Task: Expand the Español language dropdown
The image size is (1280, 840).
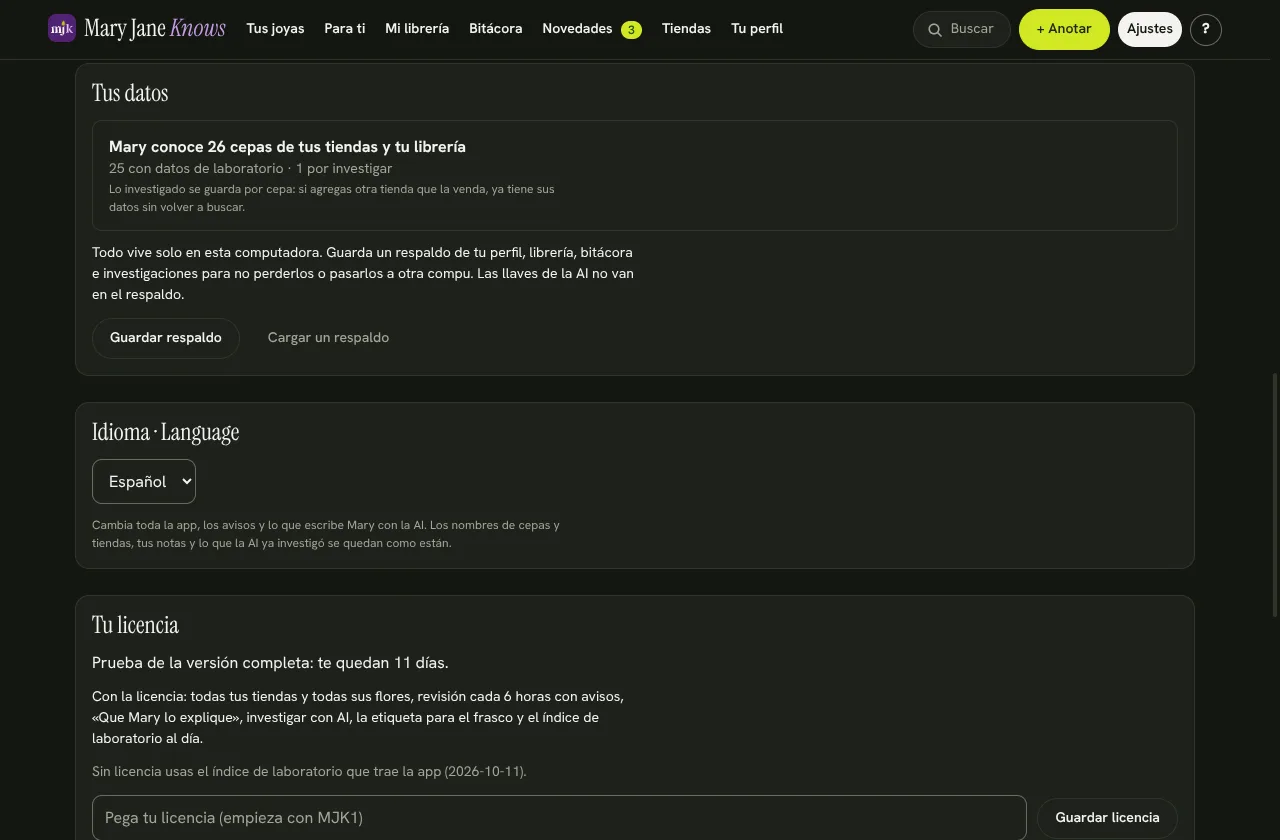Action: (x=144, y=482)
